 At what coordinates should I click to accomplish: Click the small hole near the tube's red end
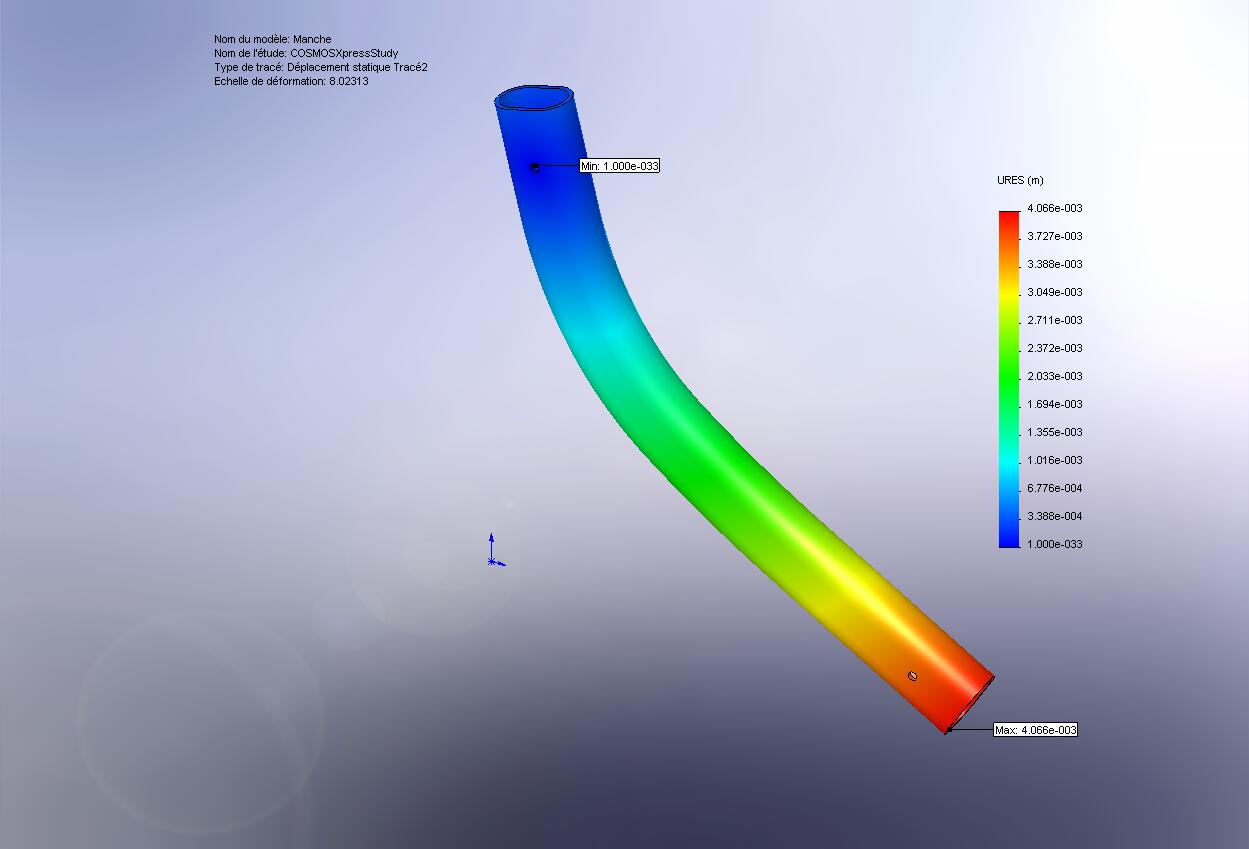pos(912,676)
